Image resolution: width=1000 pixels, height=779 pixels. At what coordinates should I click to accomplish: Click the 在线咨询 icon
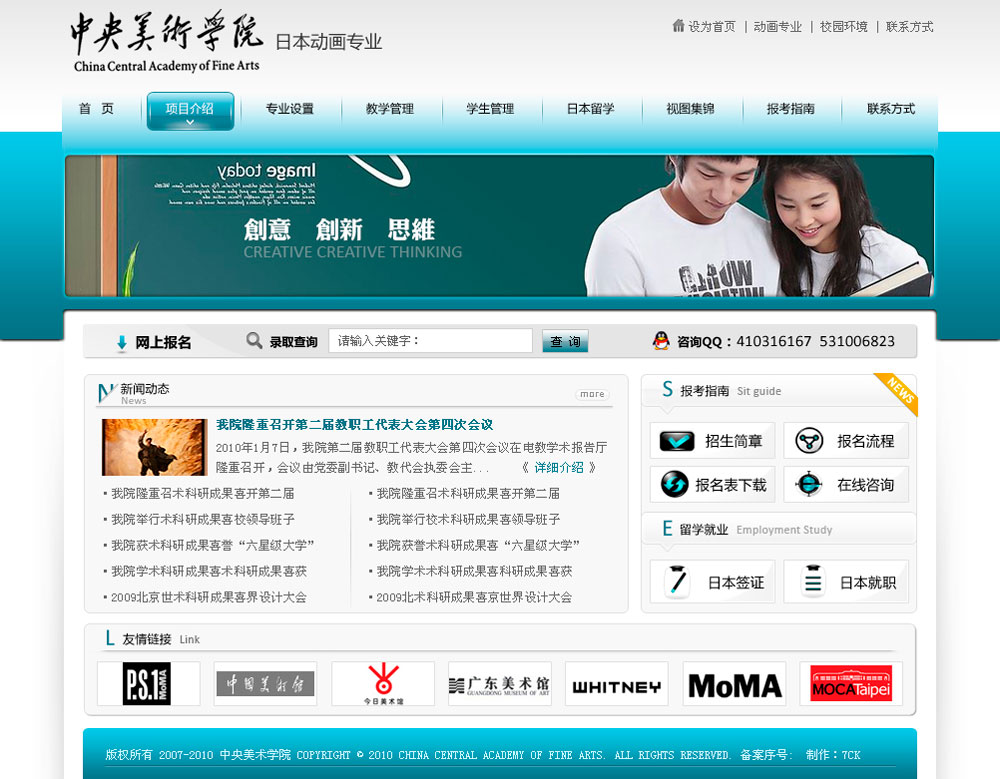coord(809,485)
